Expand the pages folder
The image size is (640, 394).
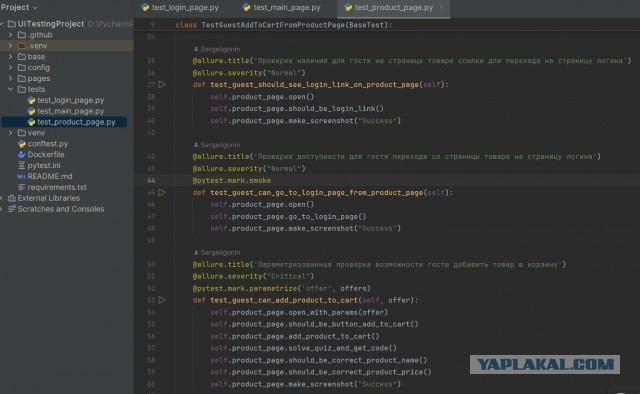click(x=11, y=78)
